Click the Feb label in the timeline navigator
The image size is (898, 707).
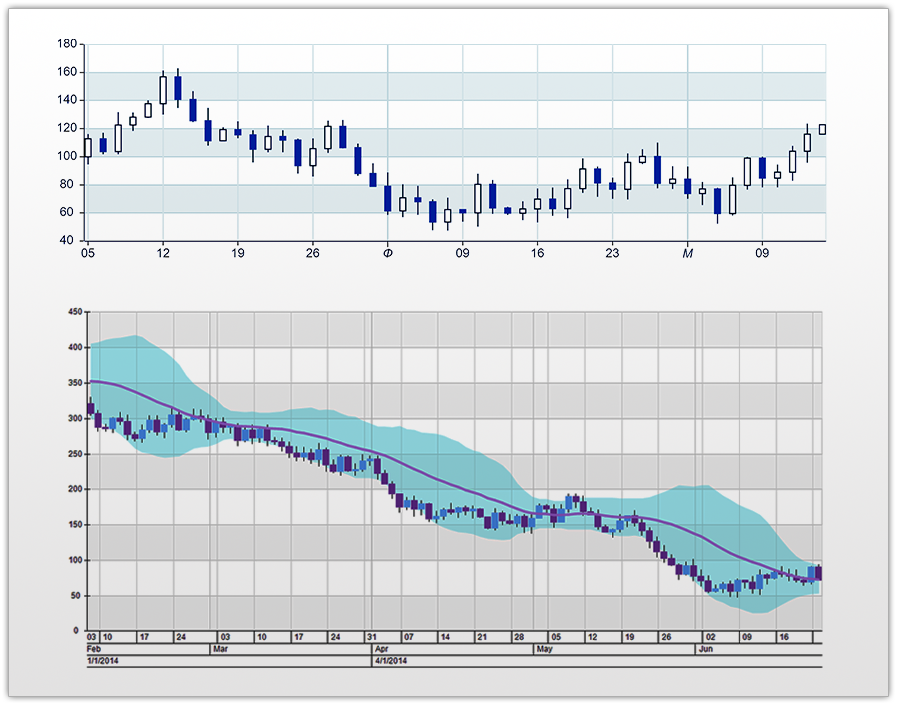pos(95,648)
